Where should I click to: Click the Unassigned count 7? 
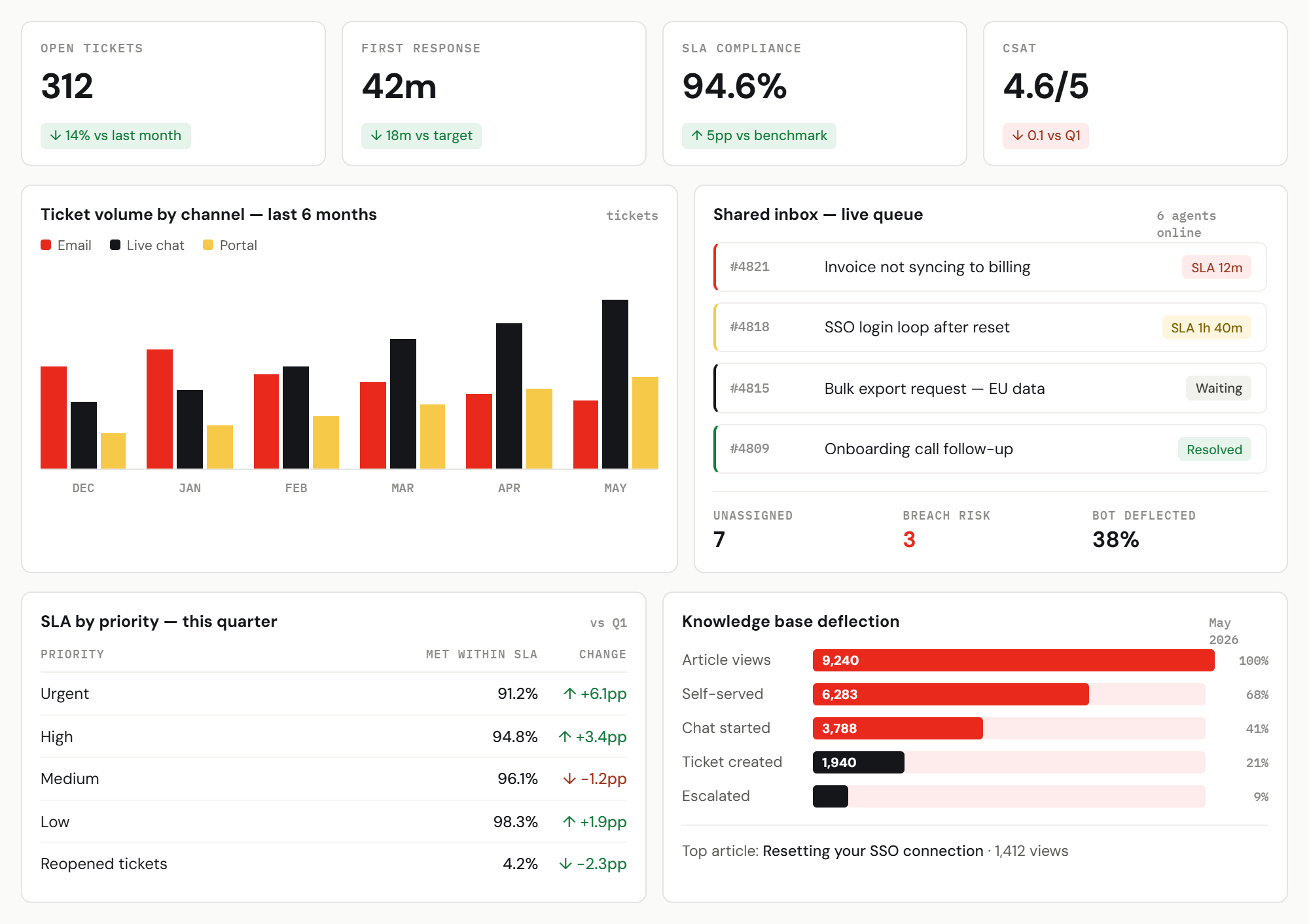click(719, 539)
